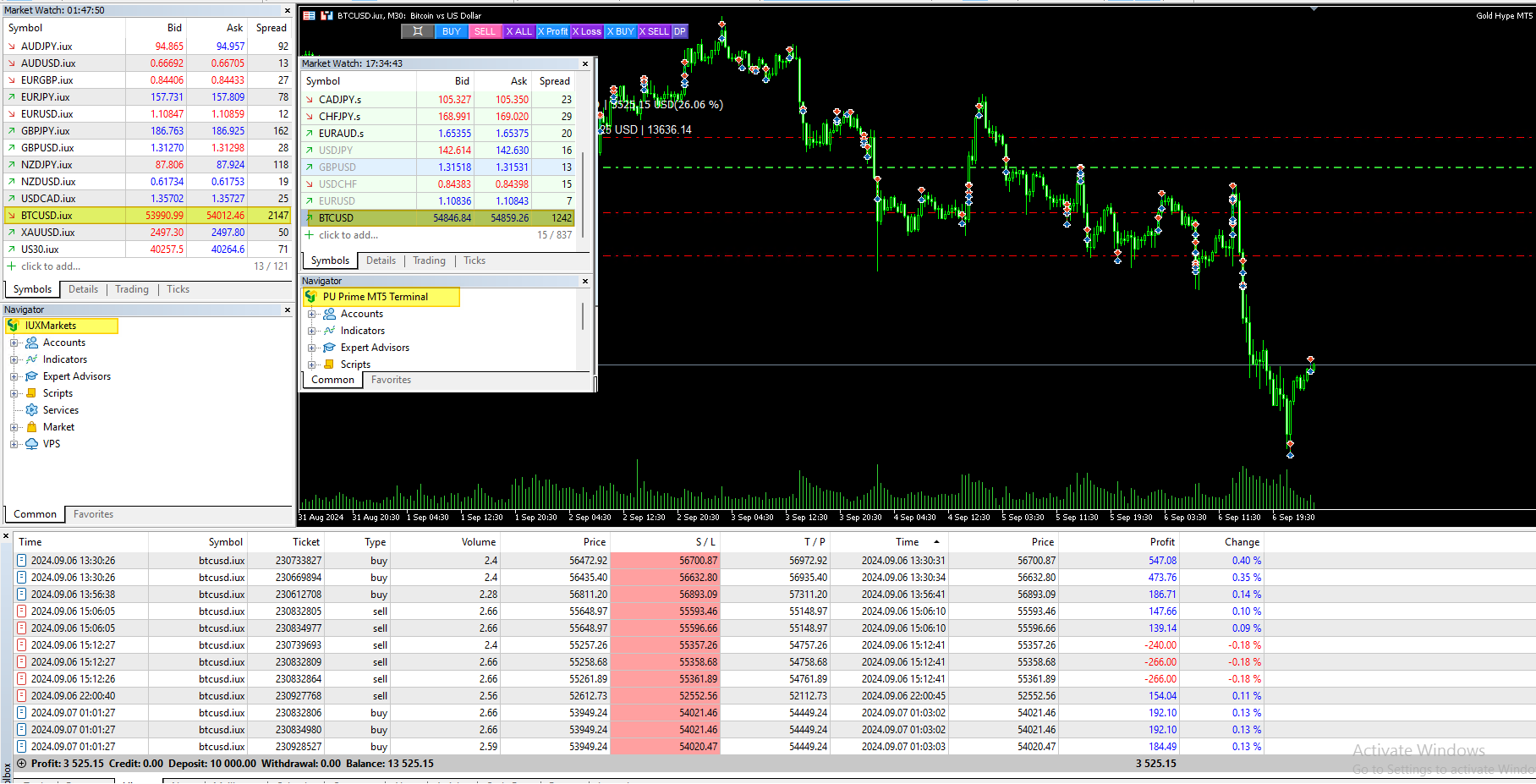Expand Scripts node under IUXMarkets
Image resolution: width=1536 pixels, height=784 pixels.
click(x=14, y=393)
